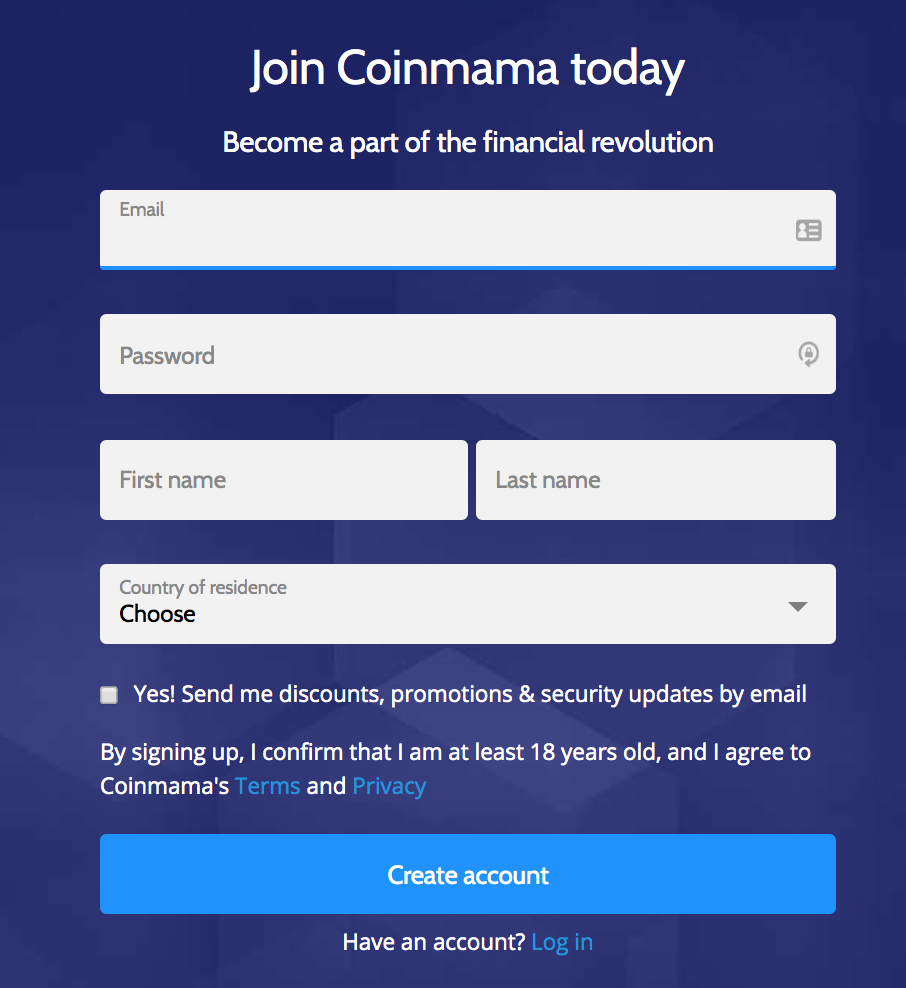This screenshot has width=906, height=988.
Task: Select the First name text box
Action: point(283,480)
